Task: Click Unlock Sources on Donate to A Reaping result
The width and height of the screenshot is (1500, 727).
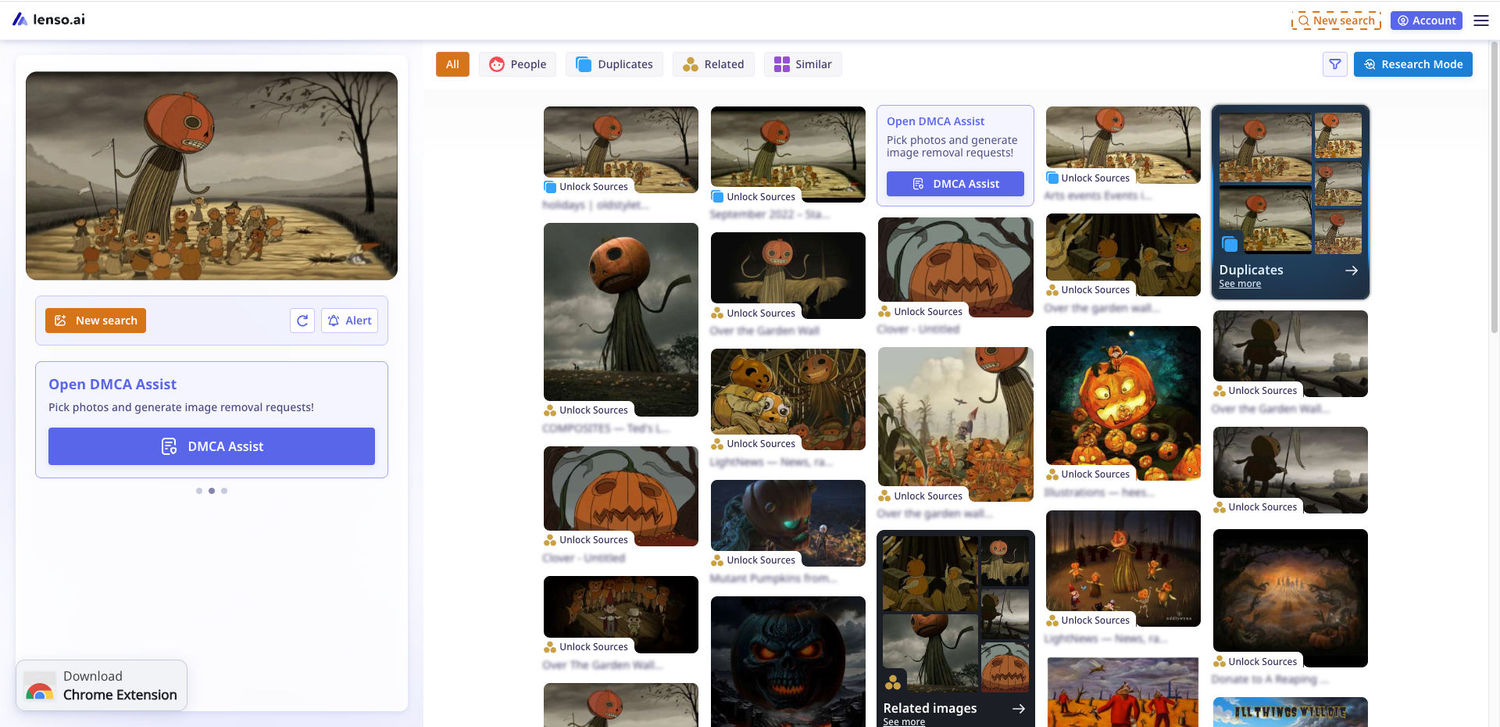Action: coord(1255,661)
